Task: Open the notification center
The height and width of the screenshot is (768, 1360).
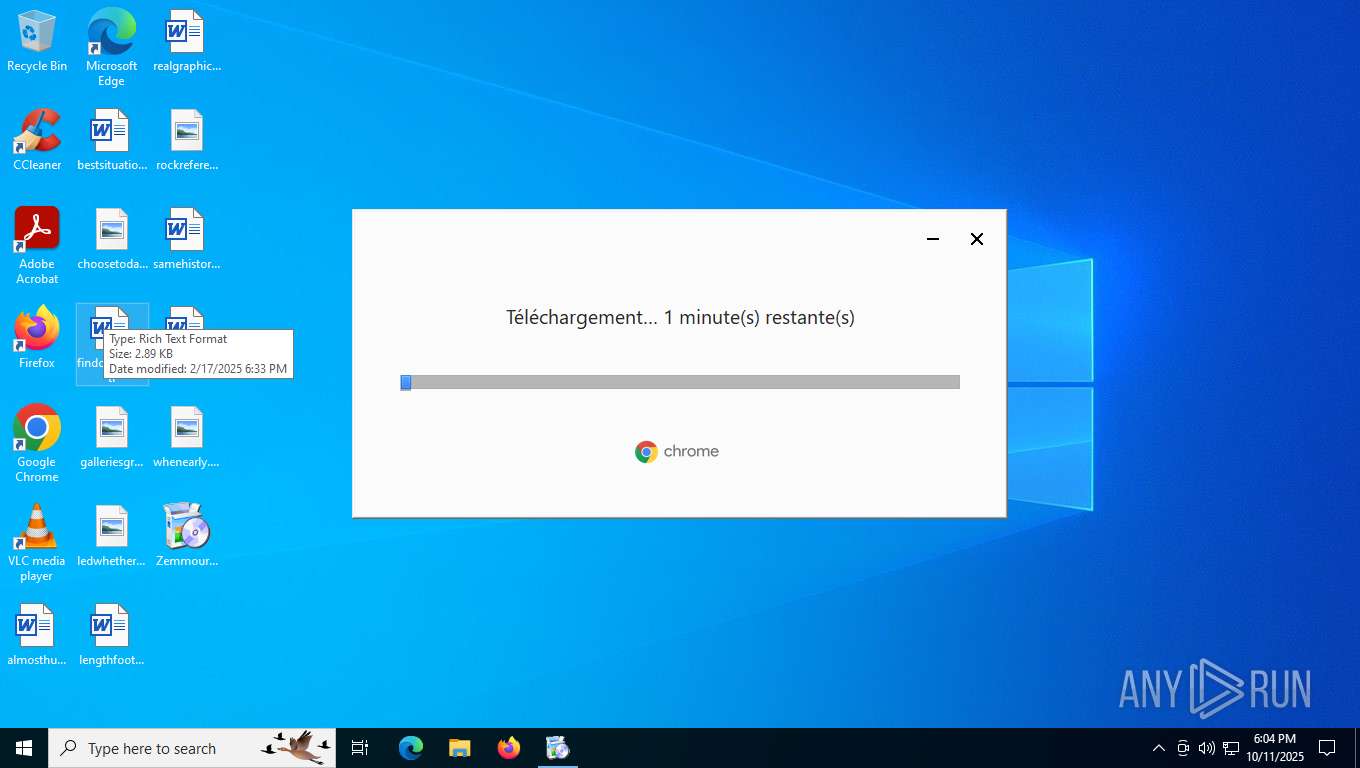Action: tap(1327, 748)
